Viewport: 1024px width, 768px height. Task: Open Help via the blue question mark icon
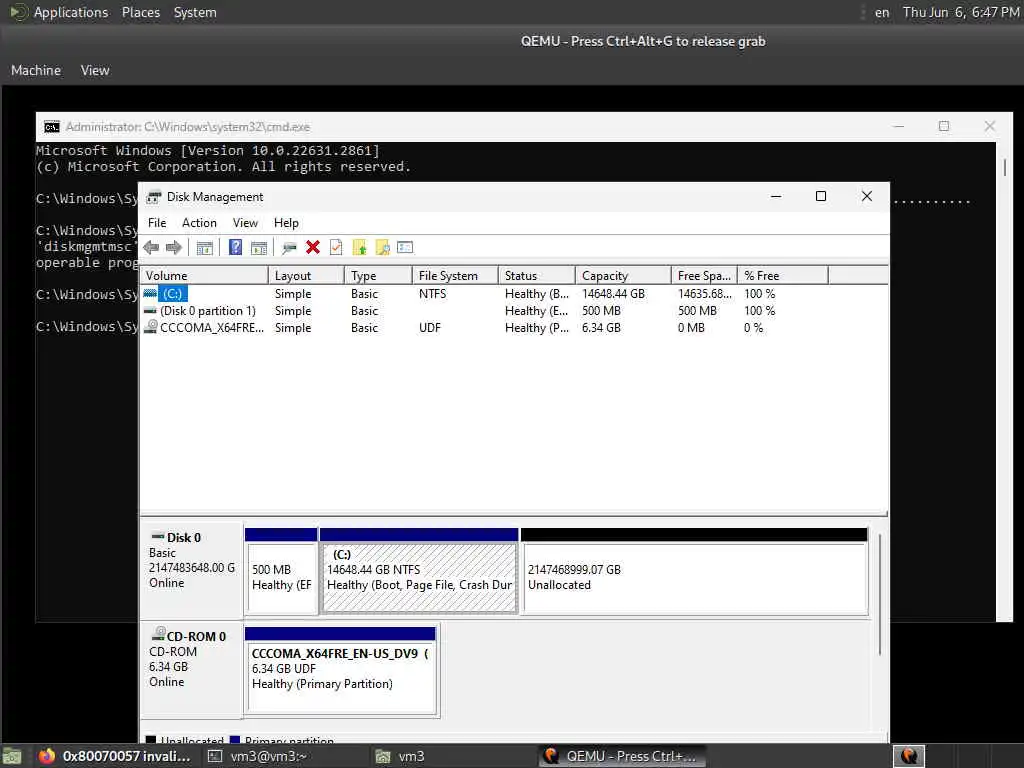236,248
